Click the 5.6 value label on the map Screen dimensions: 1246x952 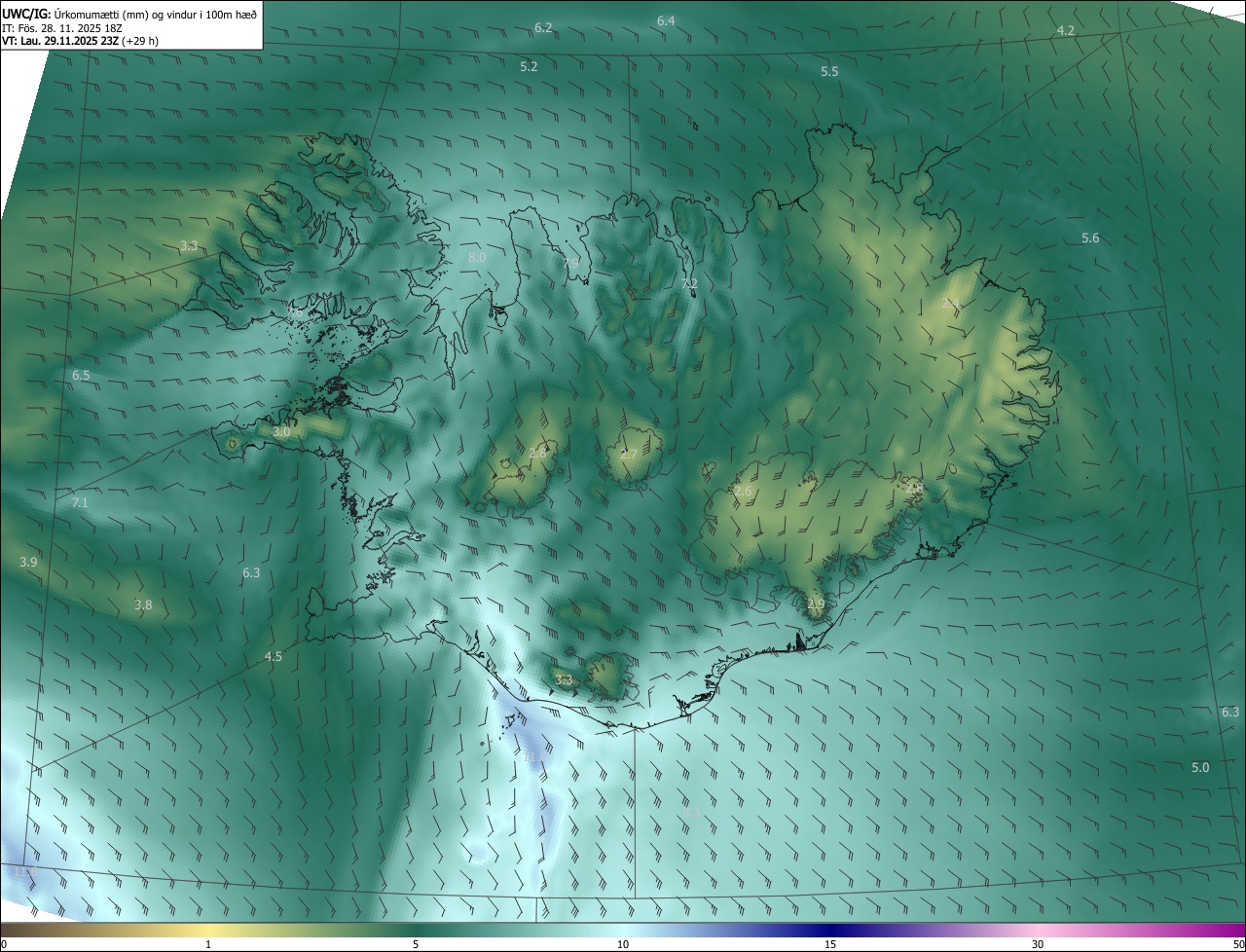(1090, 238)
